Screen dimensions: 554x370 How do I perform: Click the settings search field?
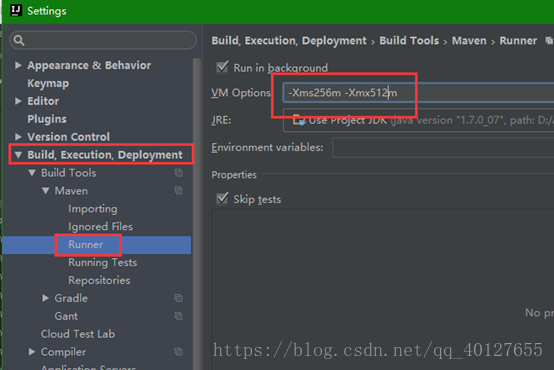[x=103, y=40]
